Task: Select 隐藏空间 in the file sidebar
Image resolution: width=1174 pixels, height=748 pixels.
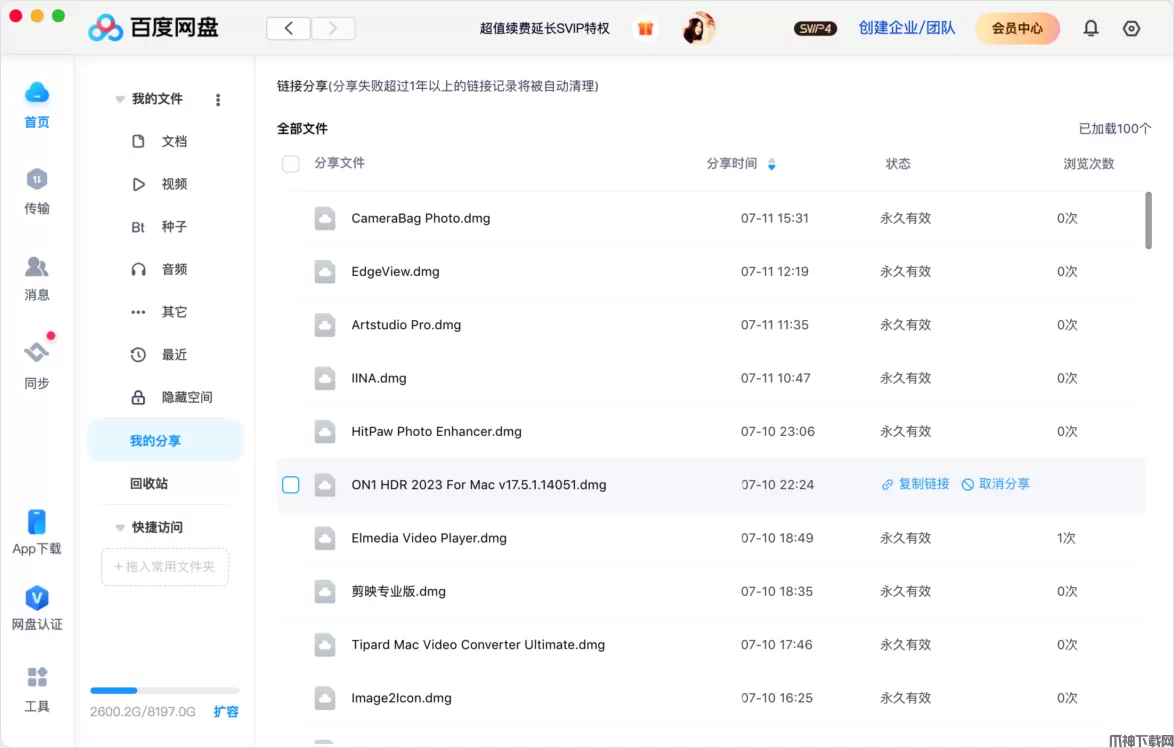Action: (x=186, y=398)
